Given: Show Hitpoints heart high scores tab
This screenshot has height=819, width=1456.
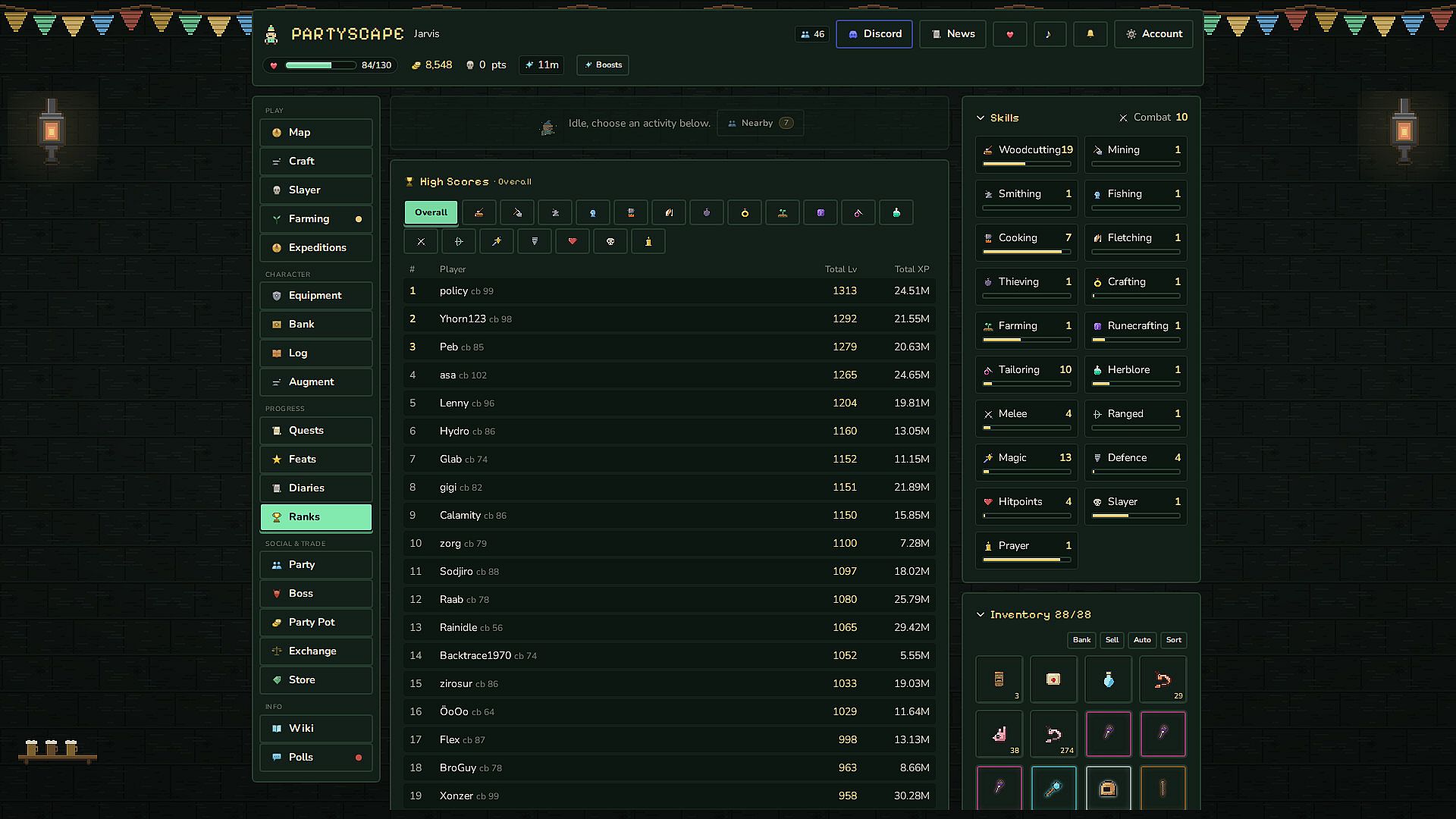Looking at the screenshot, I should 573,242.
